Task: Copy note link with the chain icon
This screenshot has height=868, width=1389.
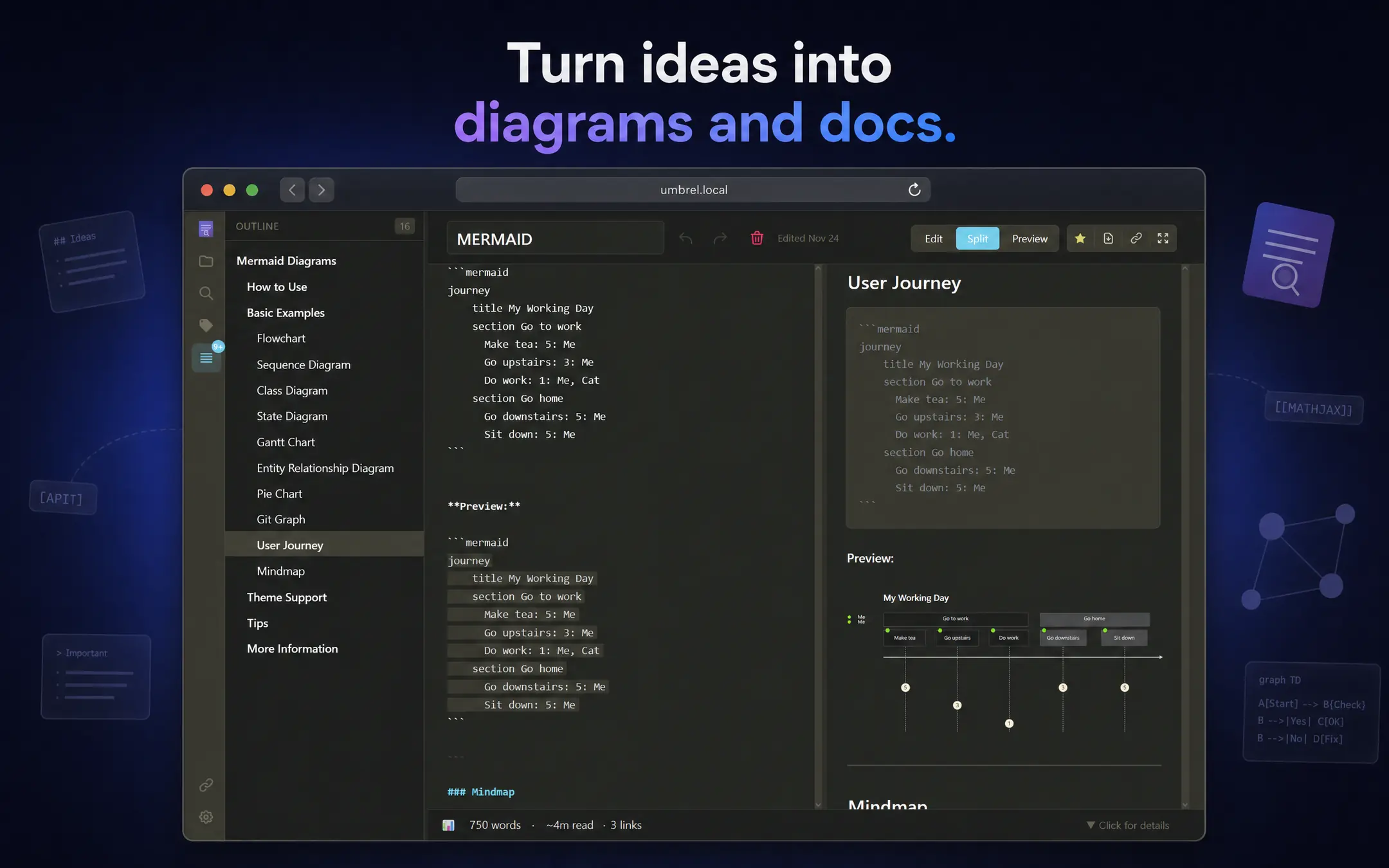Action: pos(1136,239)
